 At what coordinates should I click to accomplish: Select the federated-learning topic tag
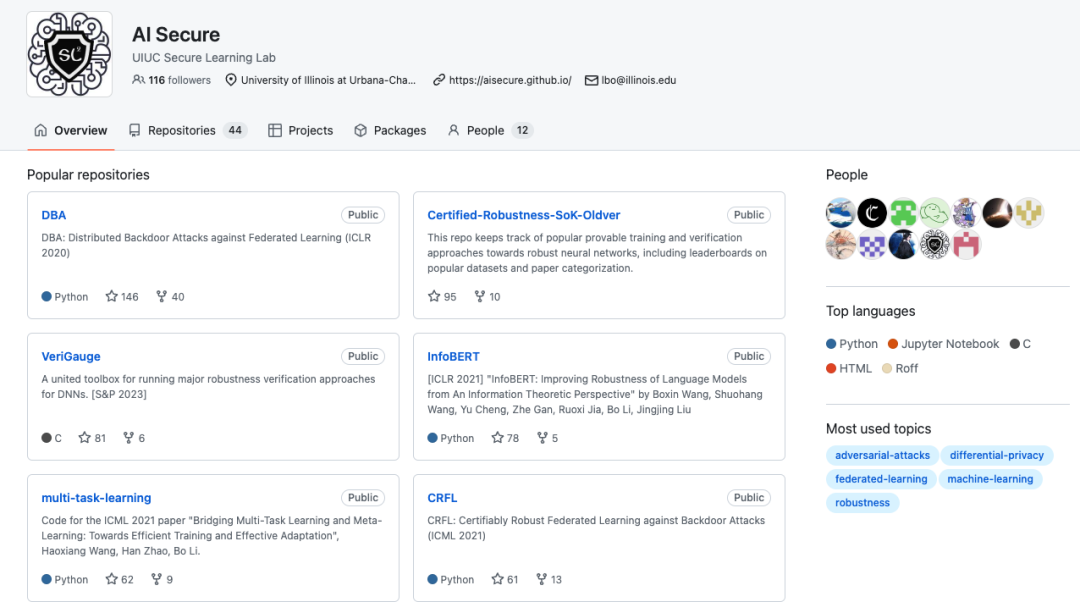881,479
